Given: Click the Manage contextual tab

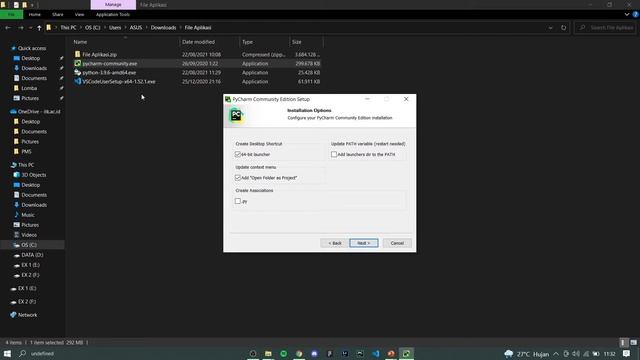Looking at the screenshot, I should tap(113, 4).
